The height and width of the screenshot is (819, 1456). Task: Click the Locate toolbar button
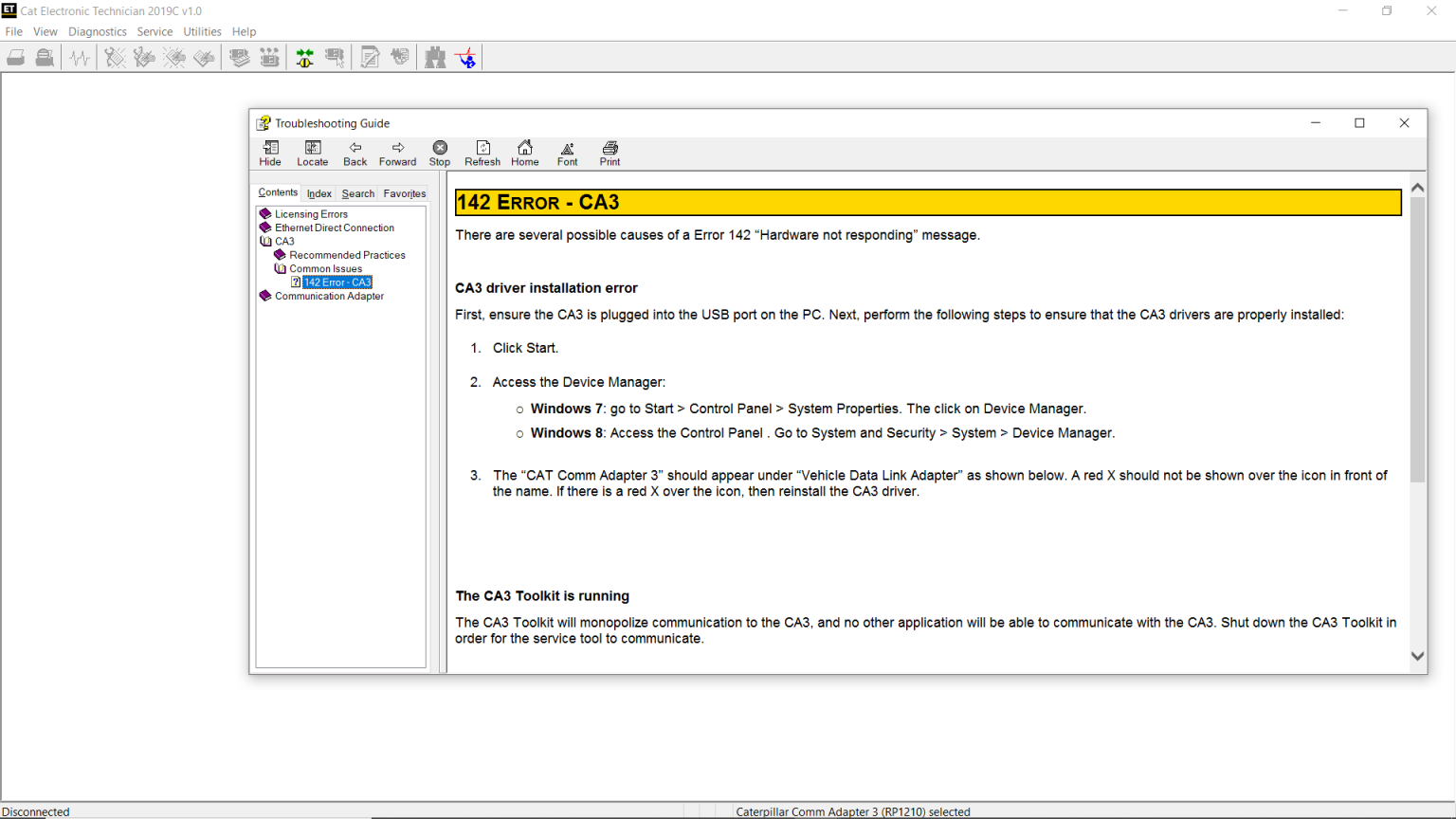312,153
